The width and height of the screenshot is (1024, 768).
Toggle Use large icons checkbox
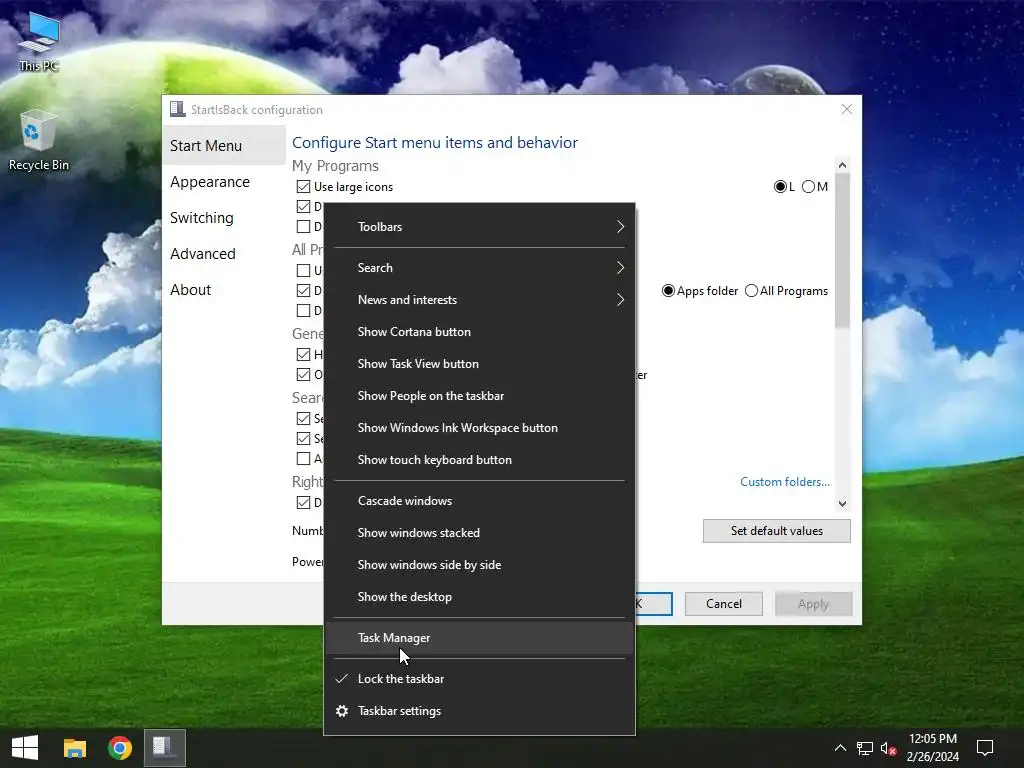coord(303,187)
